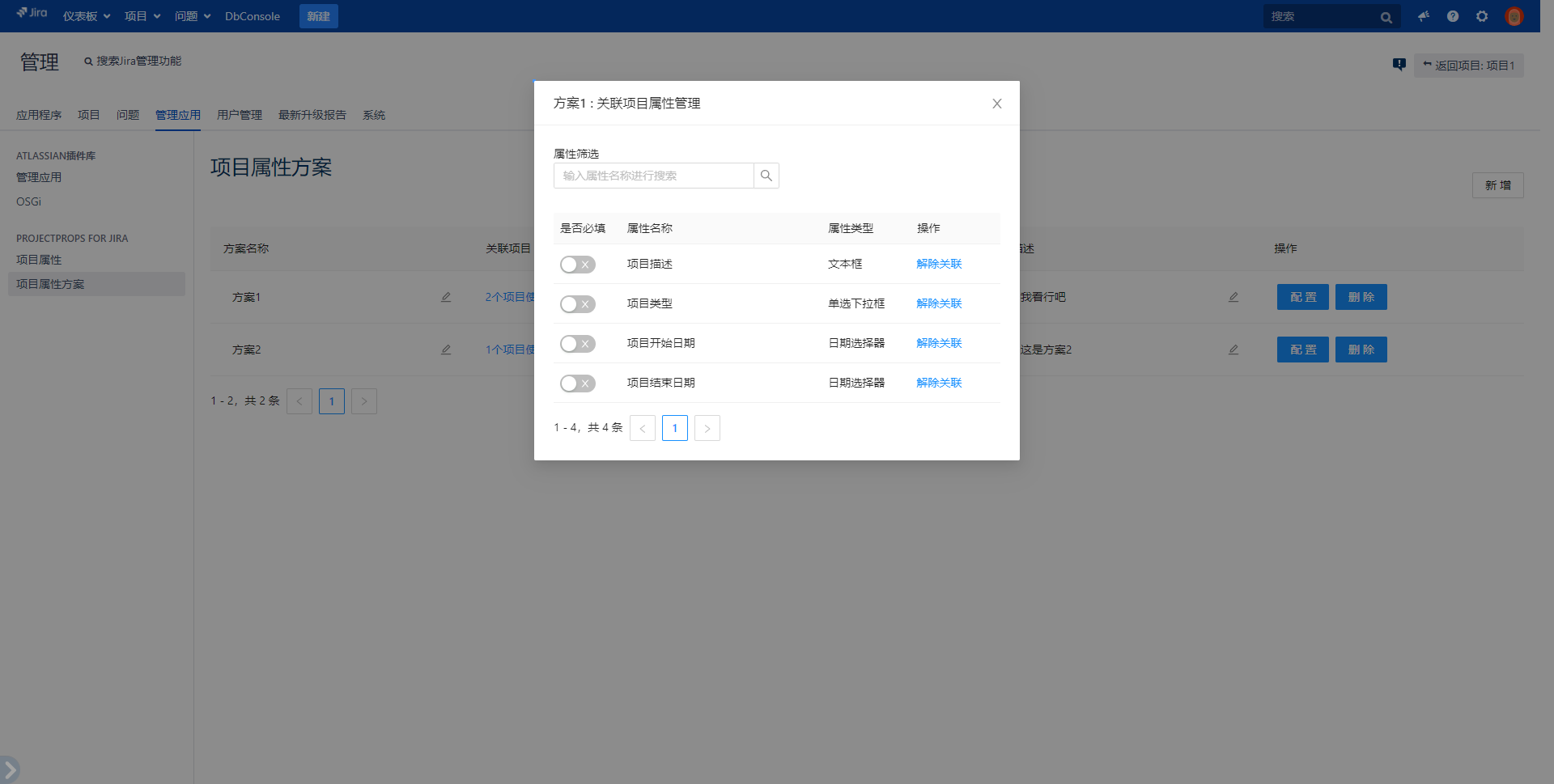Viewport: 1554px width, 784px height.
Task: Click the feedback megaphone icon
Action: pos(1423,16)
